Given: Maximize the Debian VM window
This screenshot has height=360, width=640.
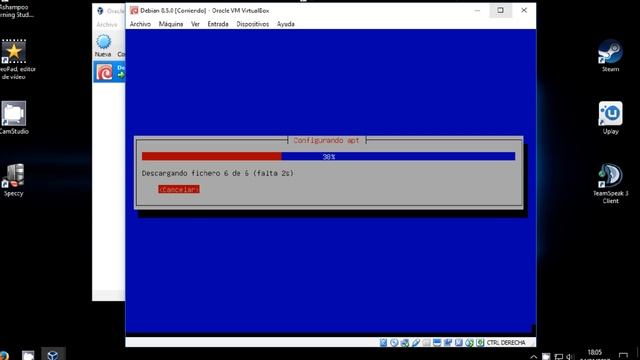Looking at the screenshot, I should pos(500,11).
